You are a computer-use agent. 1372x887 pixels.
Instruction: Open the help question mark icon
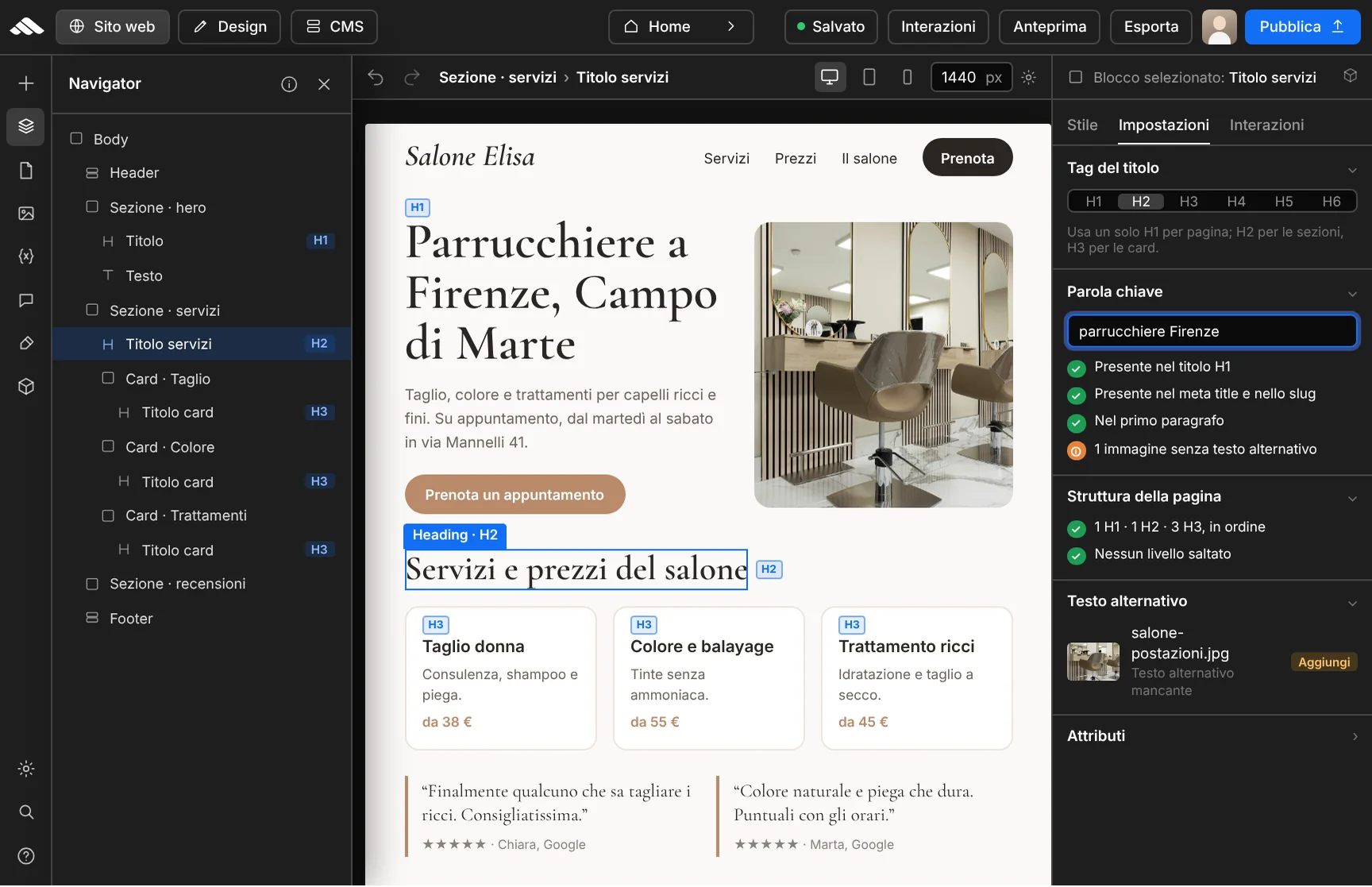(26, 856)
